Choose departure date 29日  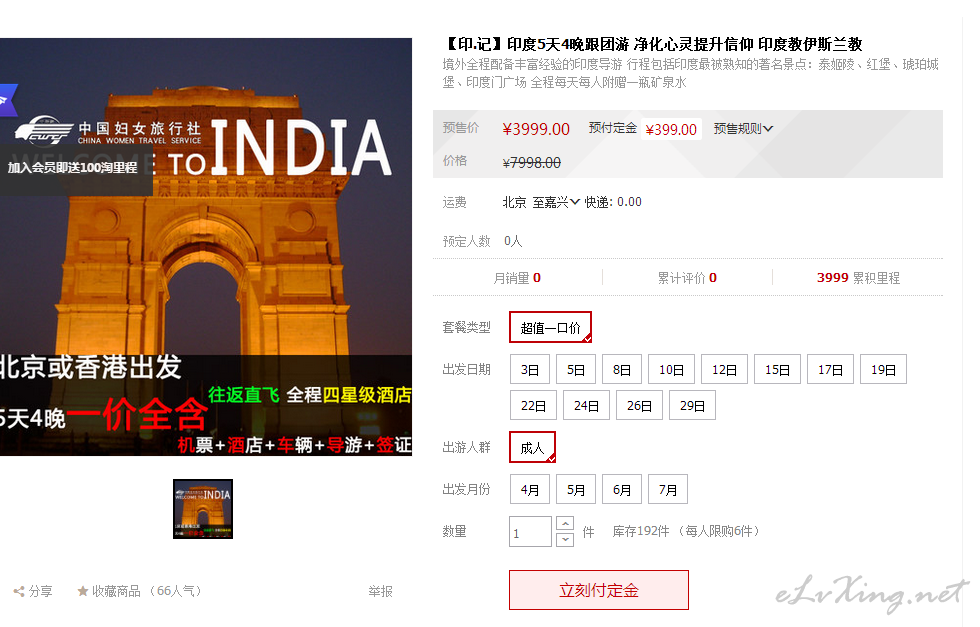tap(692, 405)
